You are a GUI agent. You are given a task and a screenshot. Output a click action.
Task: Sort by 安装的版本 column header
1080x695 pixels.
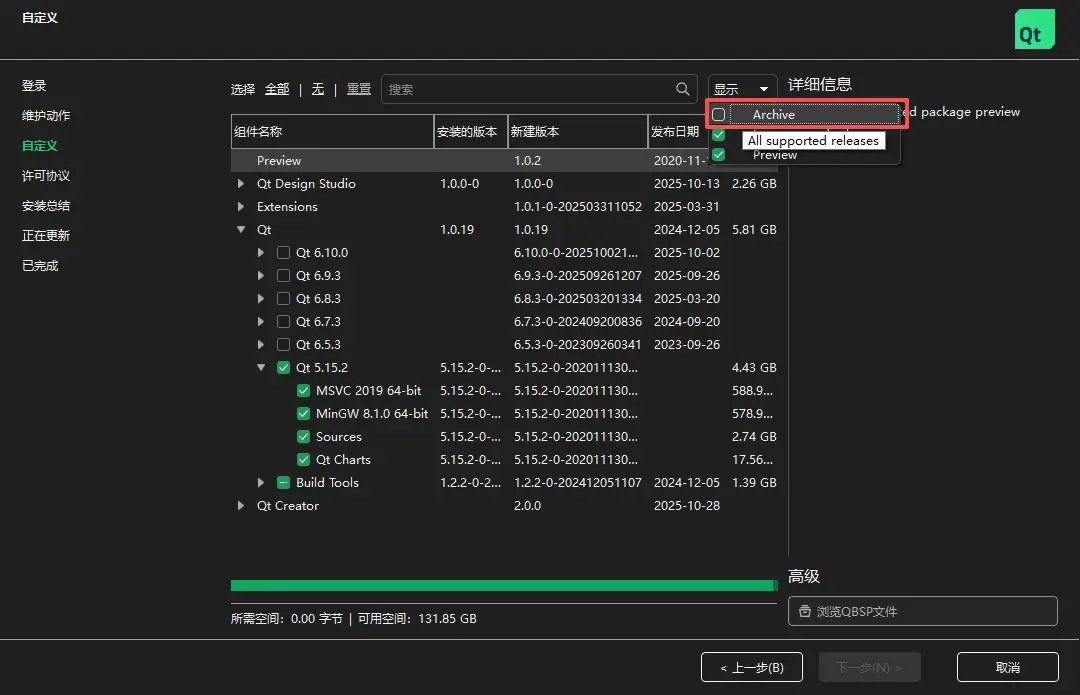(x=470, y=132)
